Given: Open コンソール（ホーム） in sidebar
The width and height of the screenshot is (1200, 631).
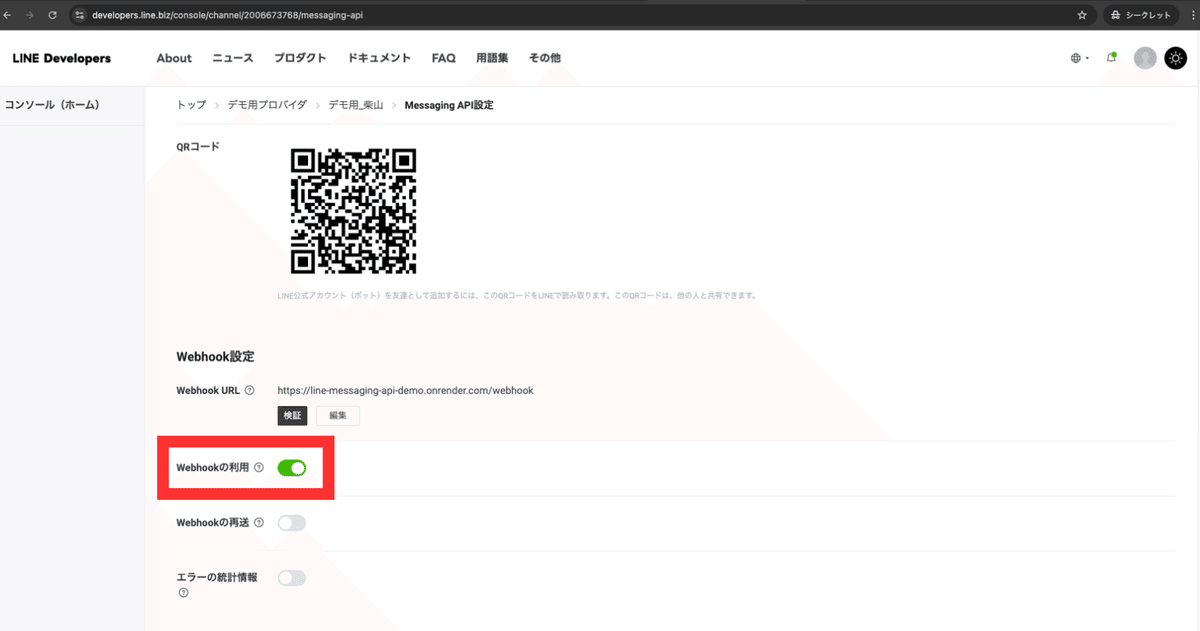Looking at the screenshot, I should coord(52,105).
